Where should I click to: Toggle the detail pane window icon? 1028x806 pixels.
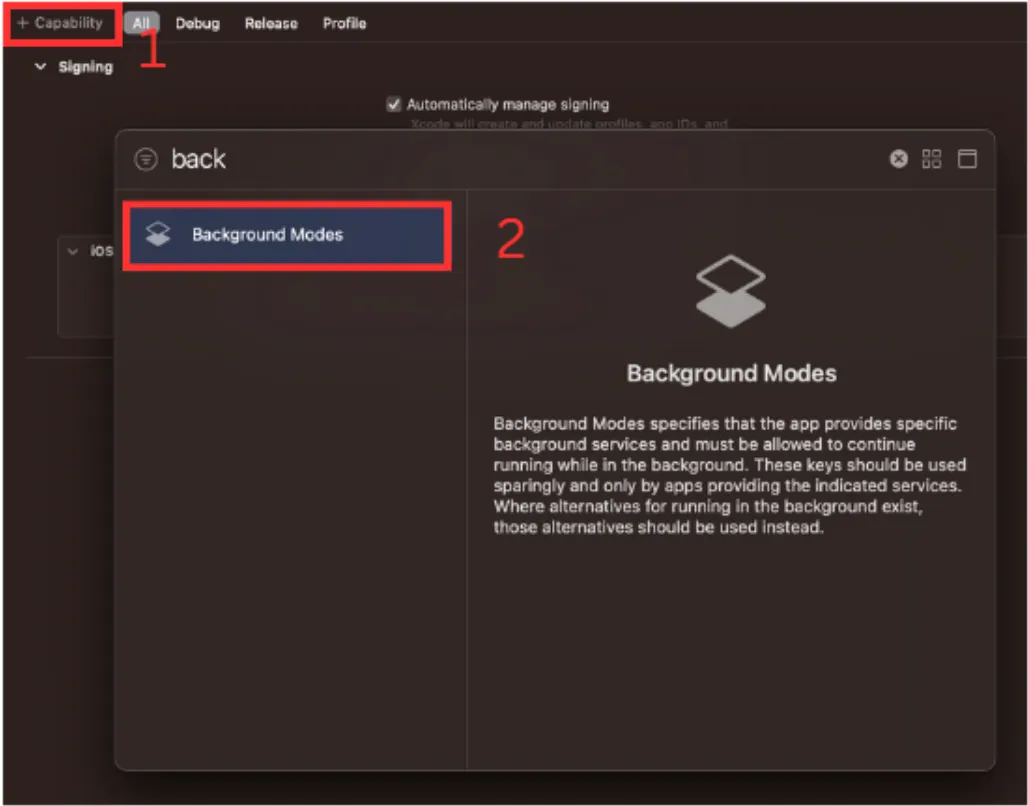point(967,159)
